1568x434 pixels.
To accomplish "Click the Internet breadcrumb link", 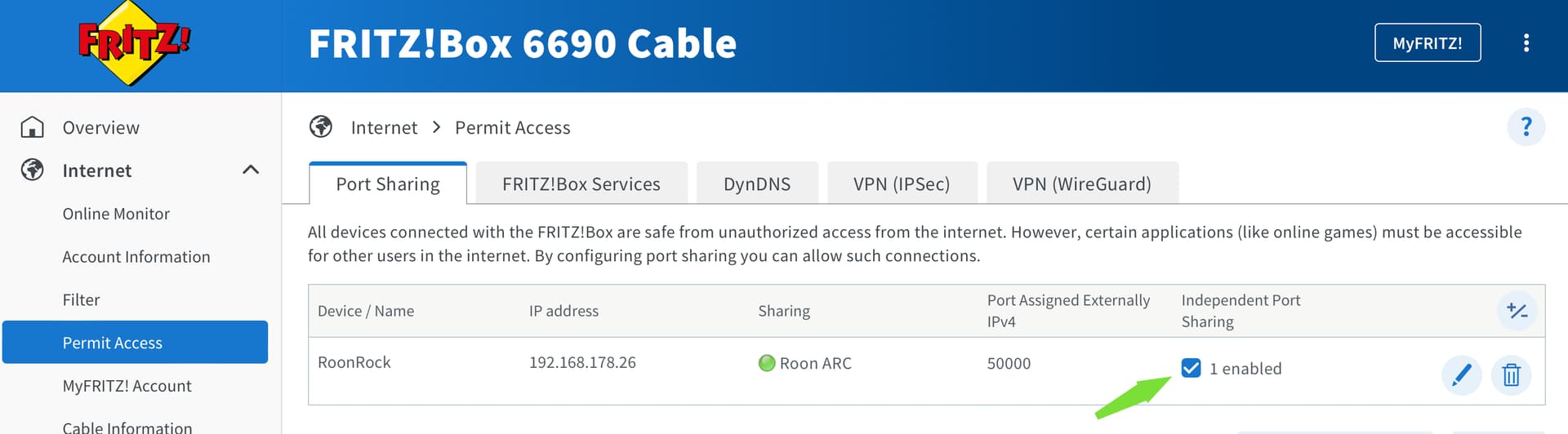I will pyautogui.click(x=384, y=128).
